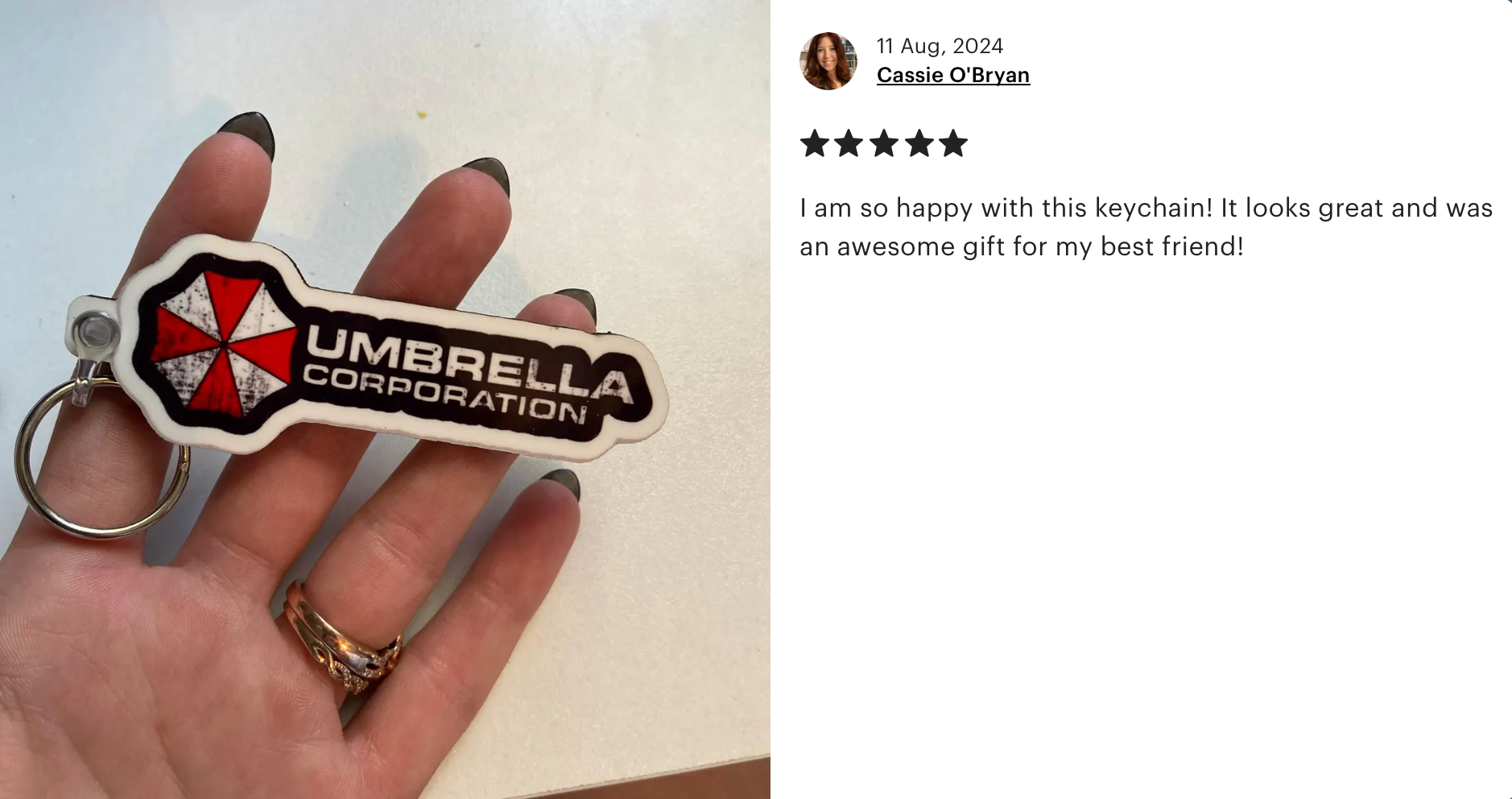Screen dimensions: 1512x799
Task: Select the third rating star
Action: click(884, 143)
